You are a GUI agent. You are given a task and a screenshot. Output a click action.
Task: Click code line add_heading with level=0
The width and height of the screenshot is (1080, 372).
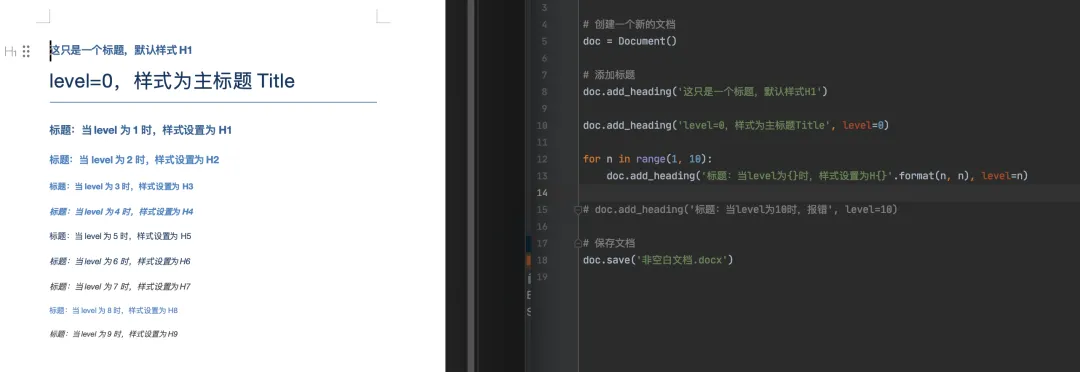point(736,125)
